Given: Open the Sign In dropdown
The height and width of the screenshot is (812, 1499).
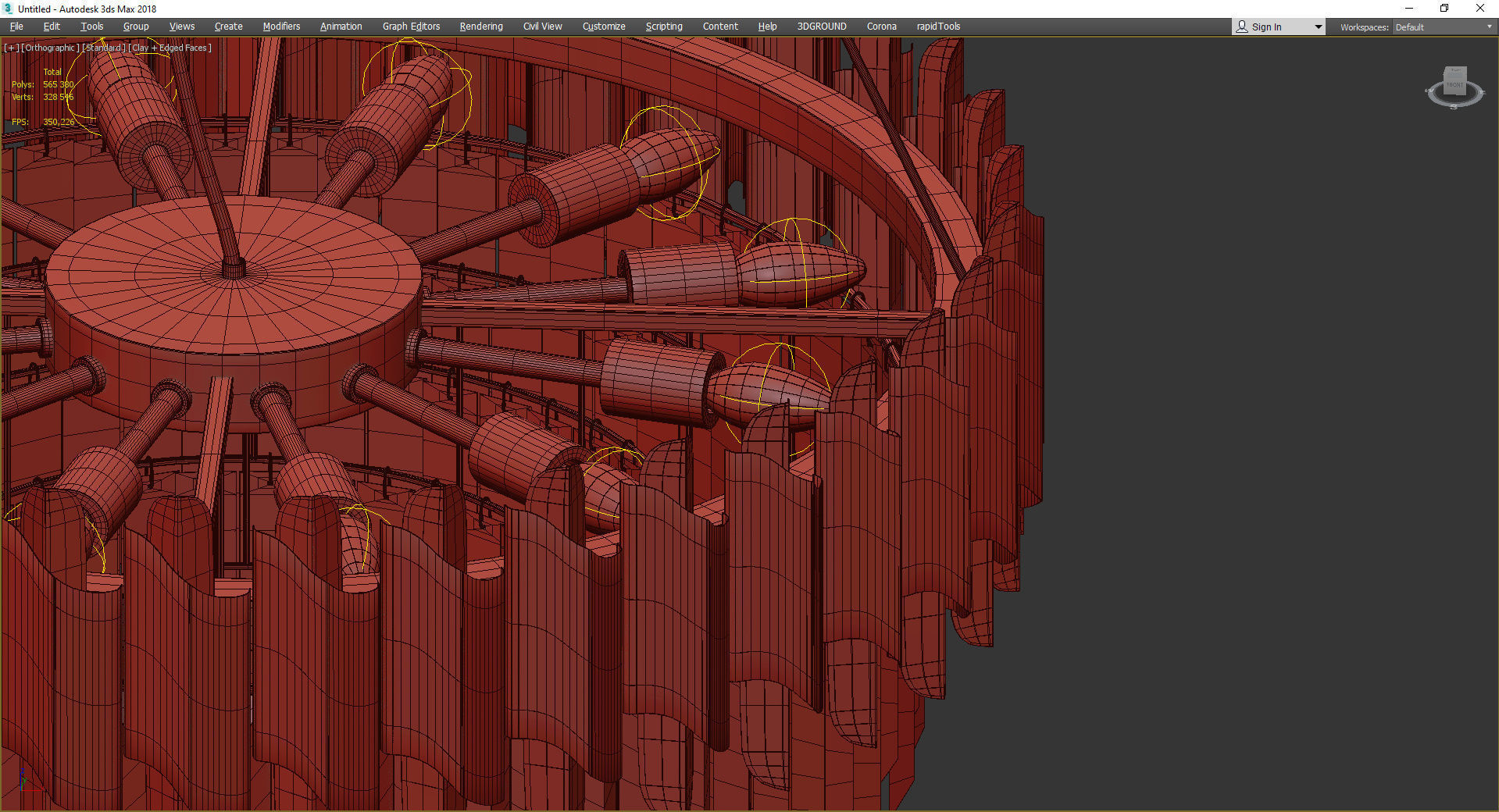Looking at the screenshot, I should [x=1279, y=27].
